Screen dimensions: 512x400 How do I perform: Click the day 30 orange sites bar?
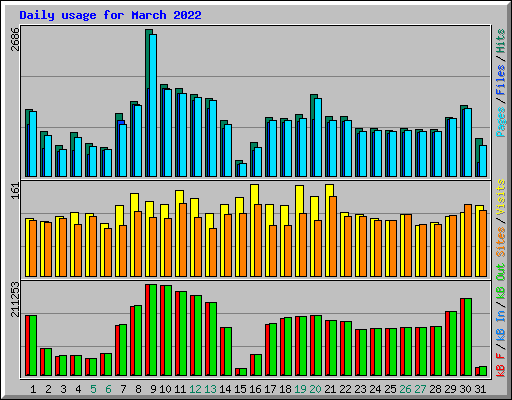pyautogui.click(x=468, y=240)
